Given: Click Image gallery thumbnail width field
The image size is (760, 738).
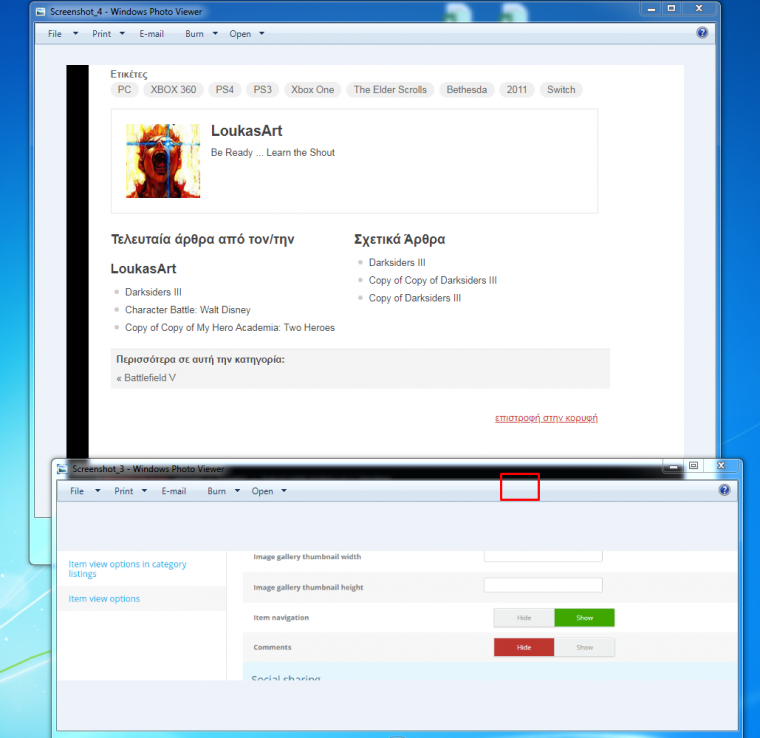Looking at the screenshot, I should click(x=543, y=556).
